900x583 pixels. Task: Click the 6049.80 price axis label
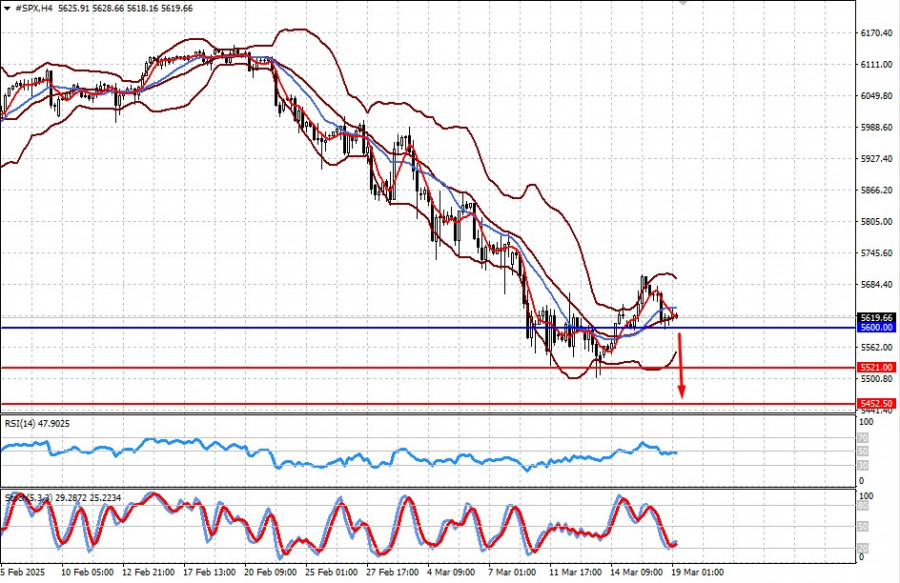pos(876,96)
